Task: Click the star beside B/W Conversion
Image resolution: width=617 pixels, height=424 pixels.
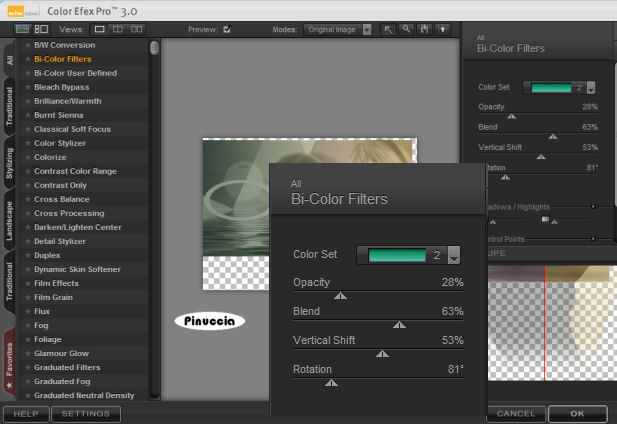Action: coord(28,45)
